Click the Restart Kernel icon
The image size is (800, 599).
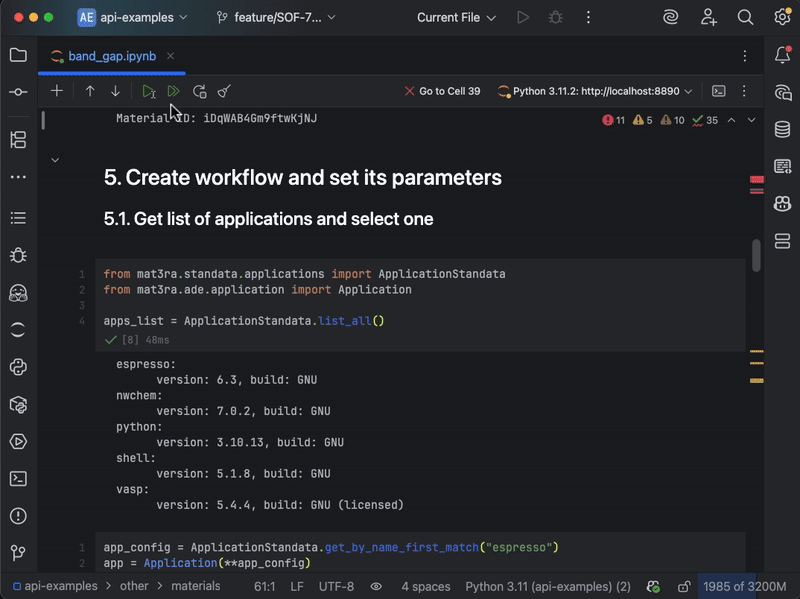tap(199, 91)
